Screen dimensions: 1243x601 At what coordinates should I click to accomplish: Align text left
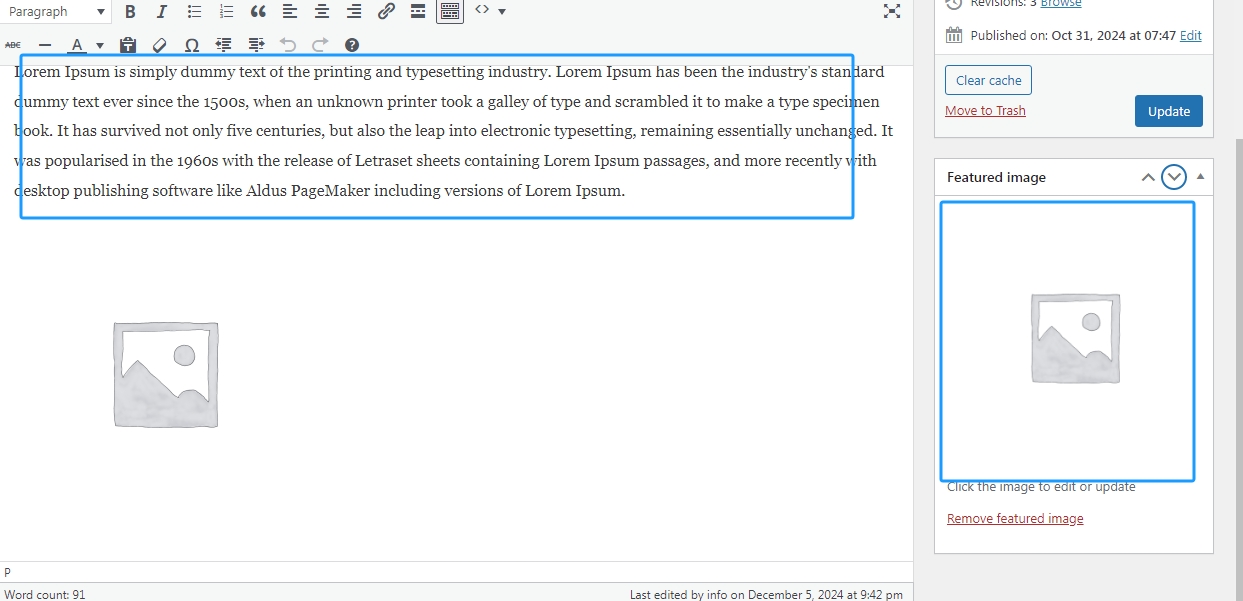point(290,12)
